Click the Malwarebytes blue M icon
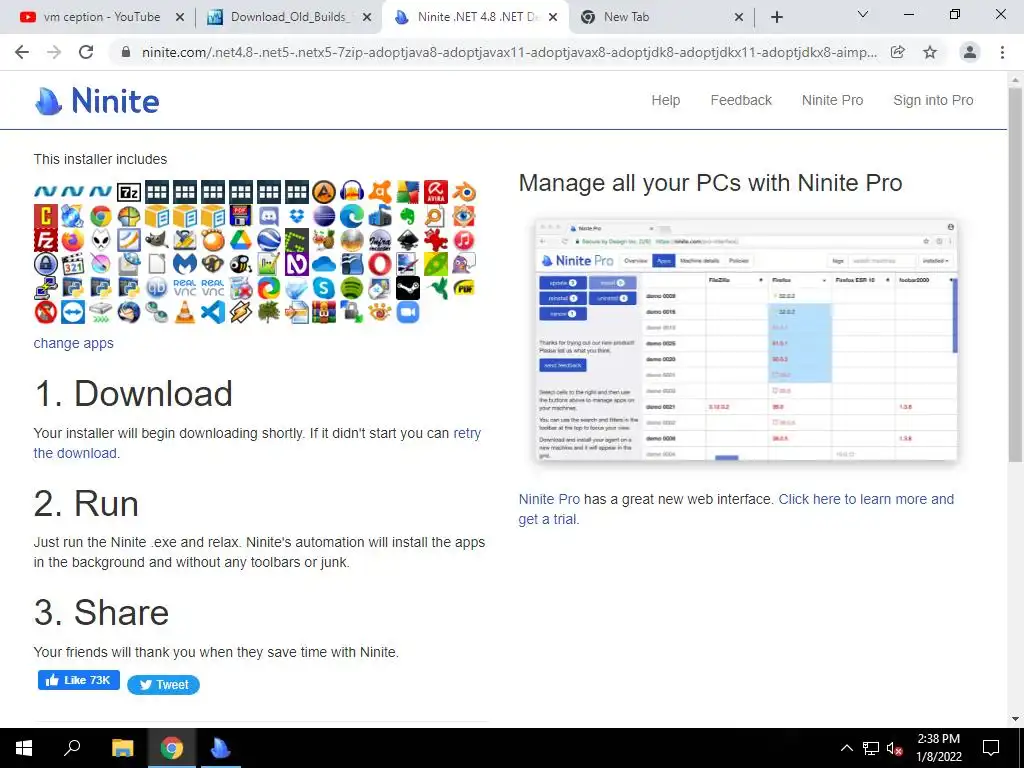This screenshot has height=768, width=1024. (x=185, y=264)
